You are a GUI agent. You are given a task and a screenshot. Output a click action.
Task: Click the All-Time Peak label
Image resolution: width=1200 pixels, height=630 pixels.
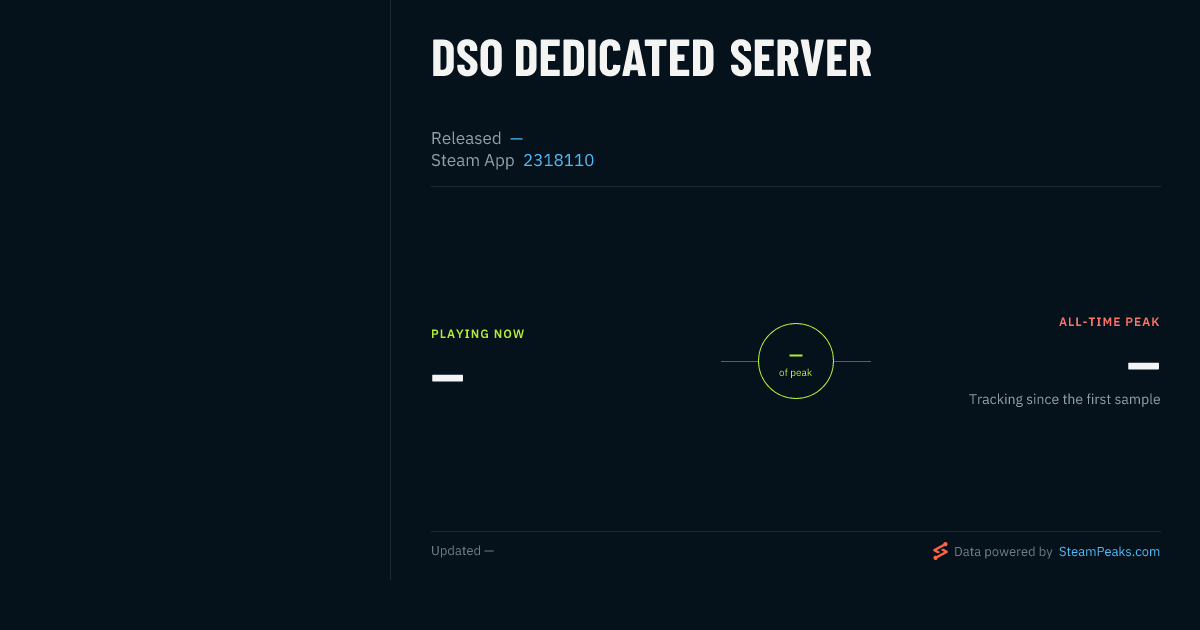(1110, 322)
